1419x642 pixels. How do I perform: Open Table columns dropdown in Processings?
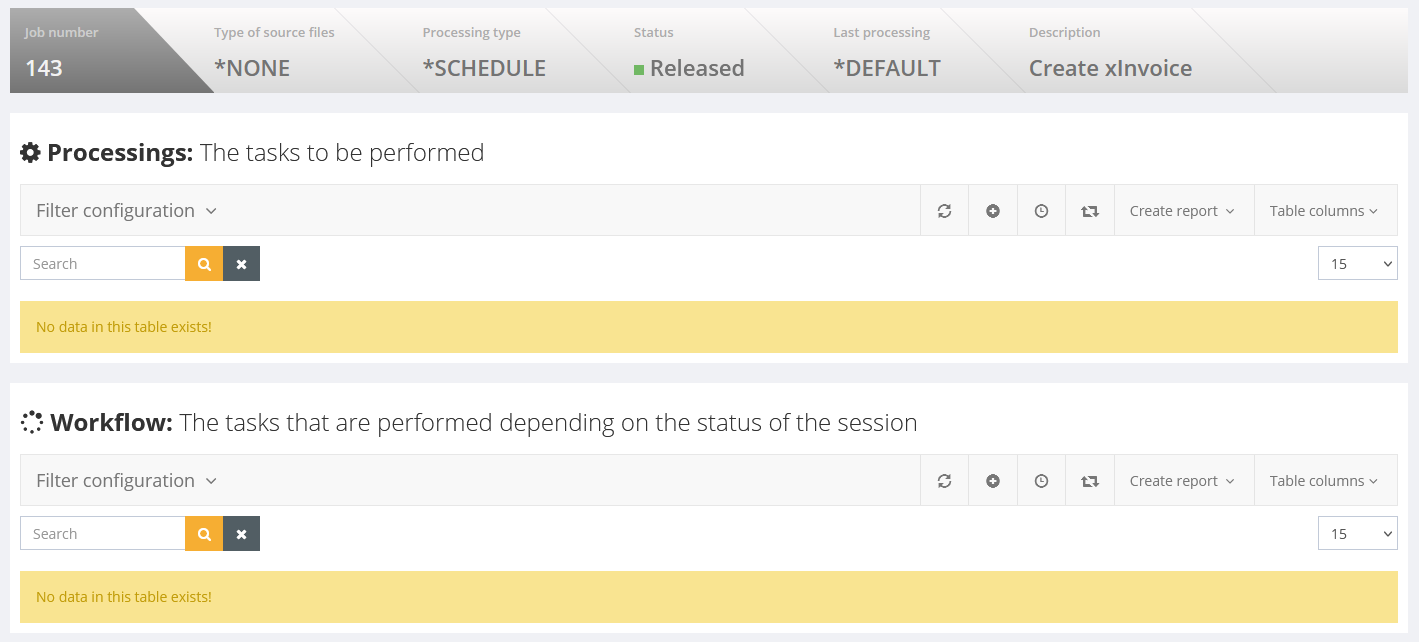tap(1324, 211)
